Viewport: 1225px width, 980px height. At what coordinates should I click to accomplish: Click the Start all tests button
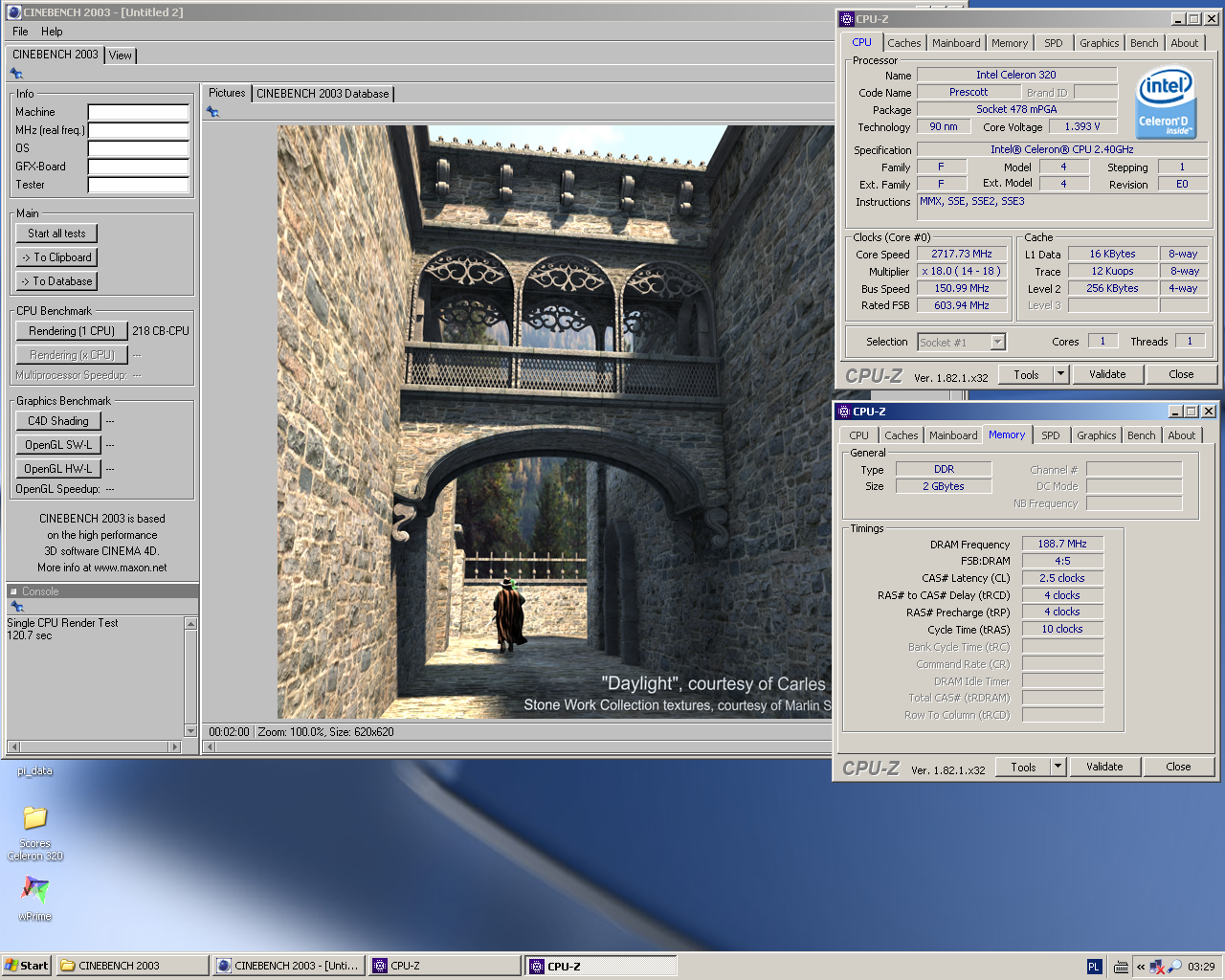(56, 234)
